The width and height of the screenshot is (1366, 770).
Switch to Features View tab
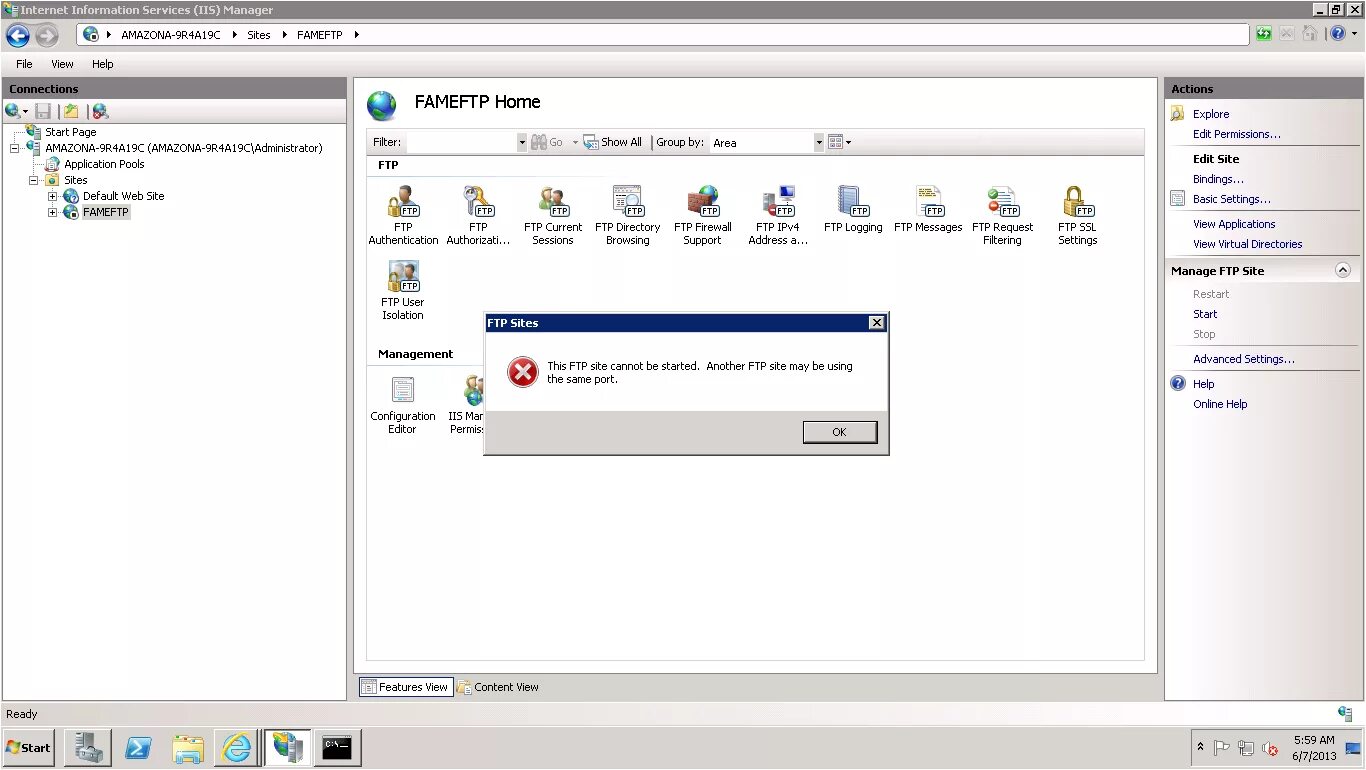click(405, 687)
